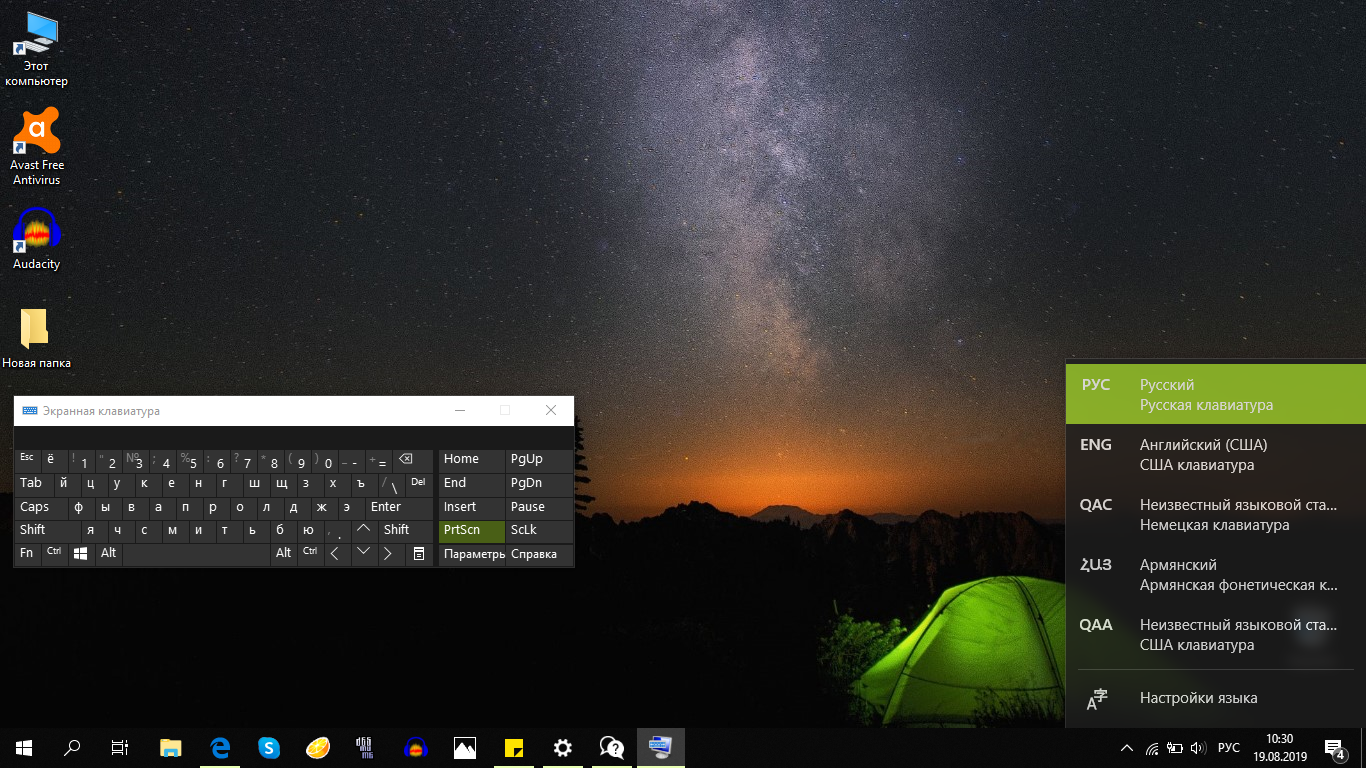Select Армянский phonetic keyboard layout

[1216, 575]
